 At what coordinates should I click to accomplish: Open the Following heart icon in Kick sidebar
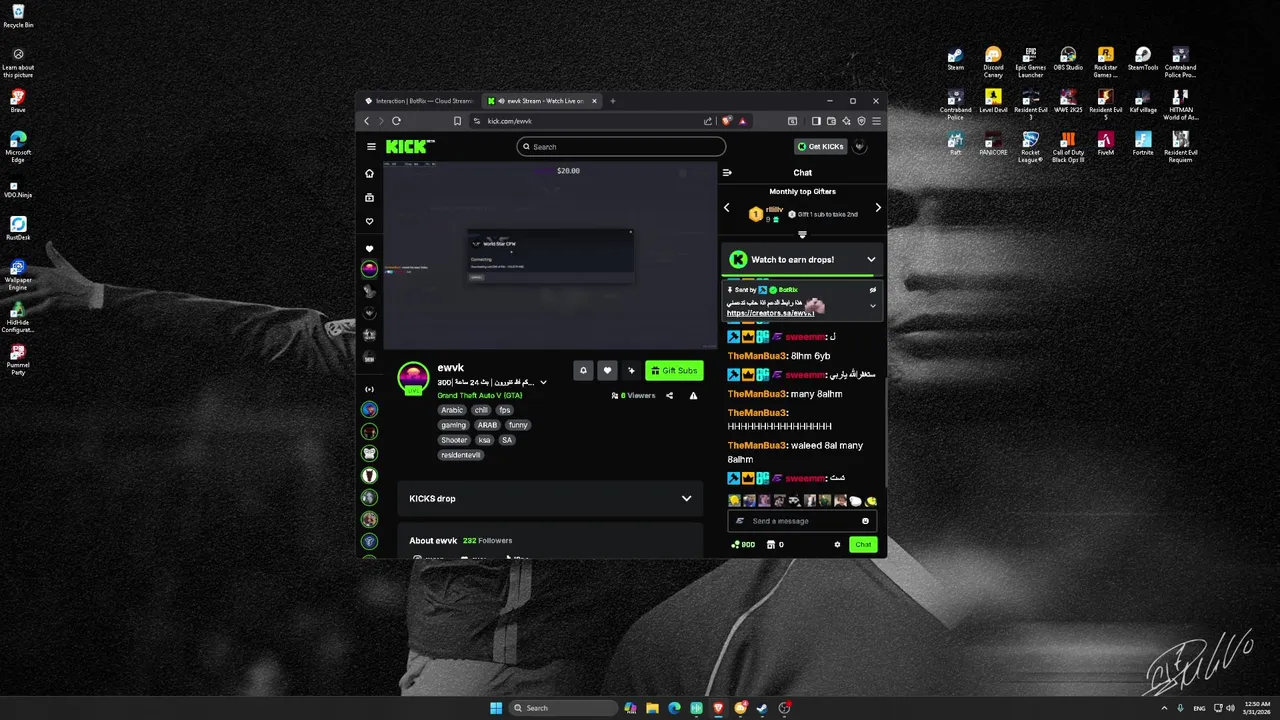(x=369, y=221)
